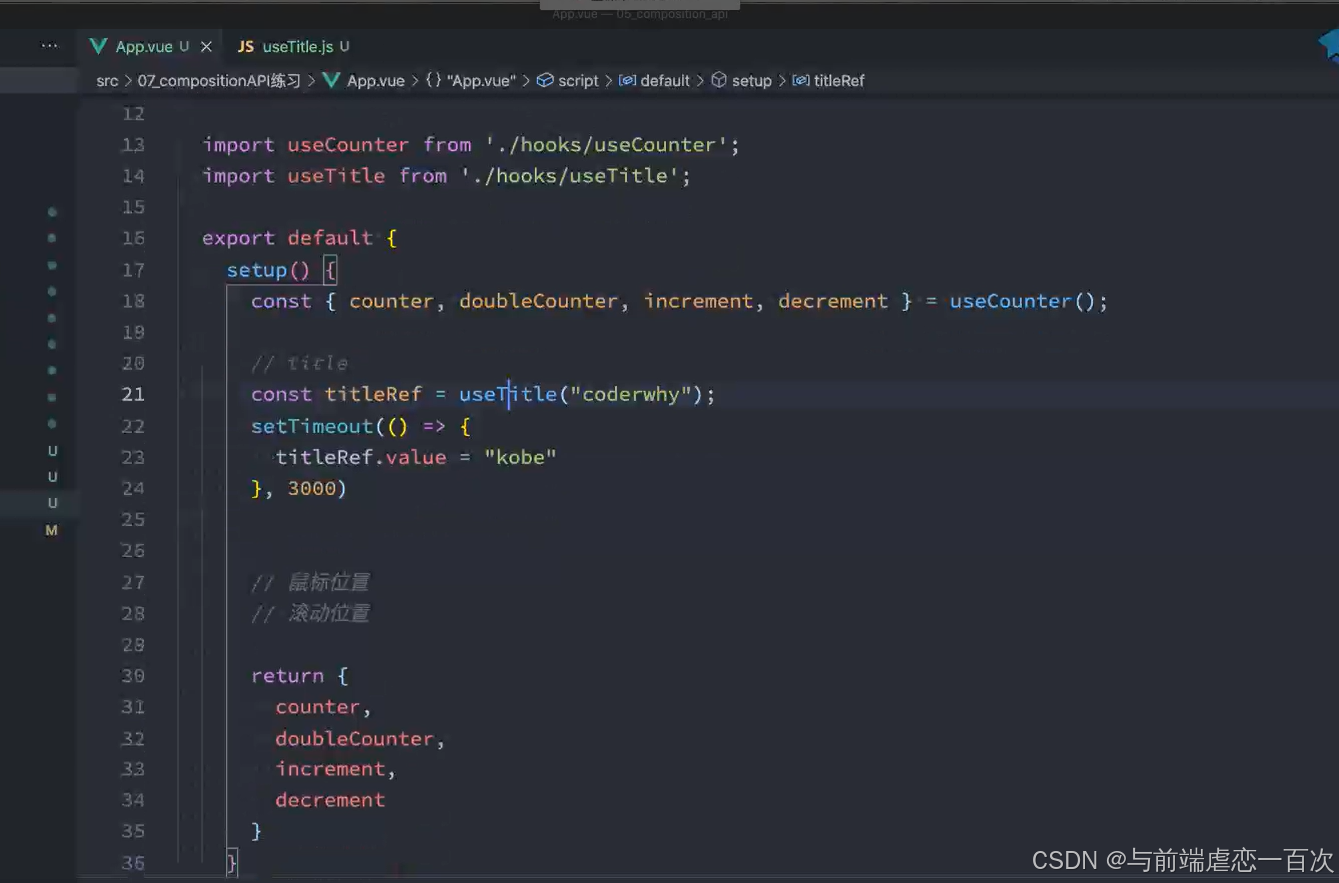Click export default on line 16

click(x=287, y=238)
